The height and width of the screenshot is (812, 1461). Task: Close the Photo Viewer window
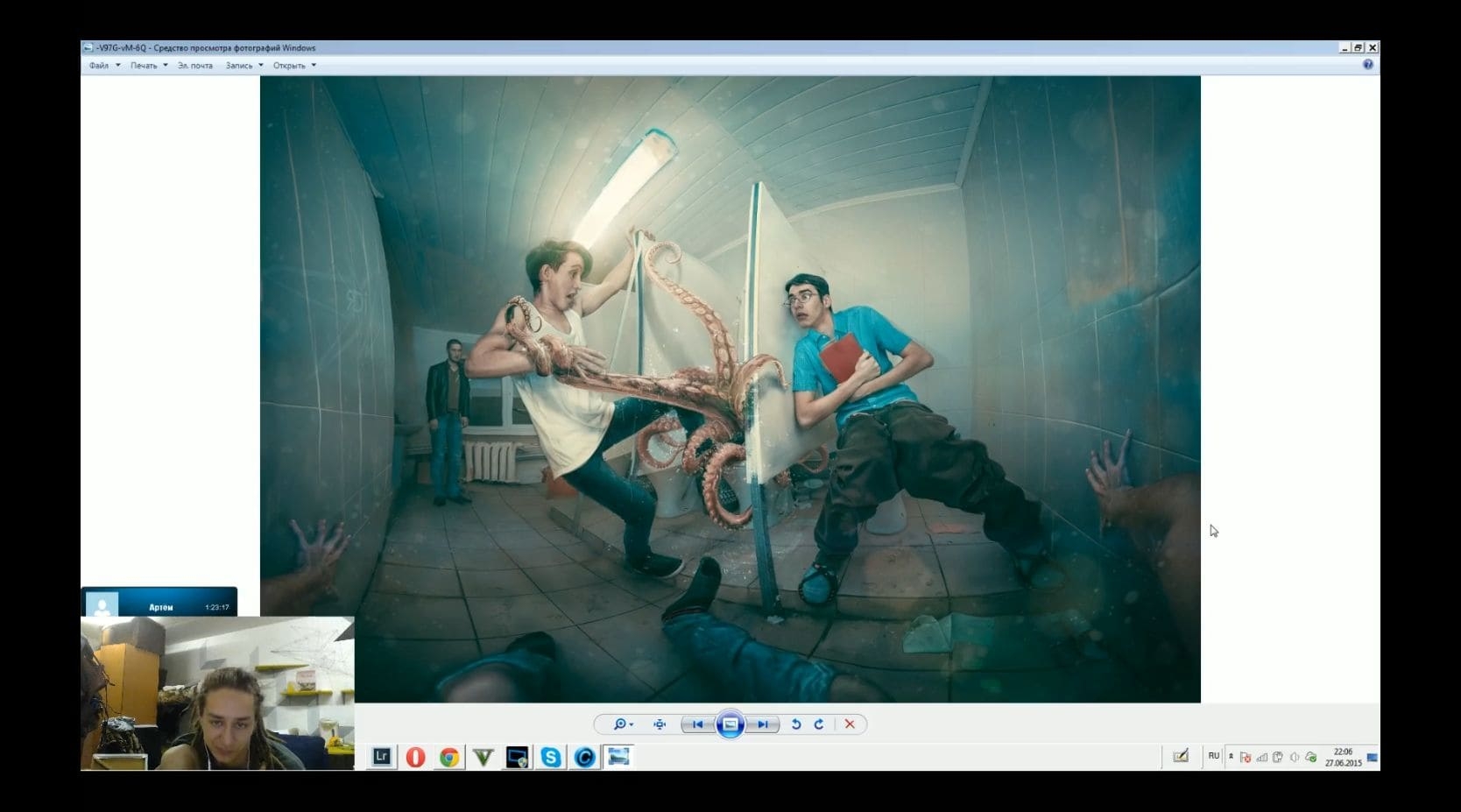1373,48
